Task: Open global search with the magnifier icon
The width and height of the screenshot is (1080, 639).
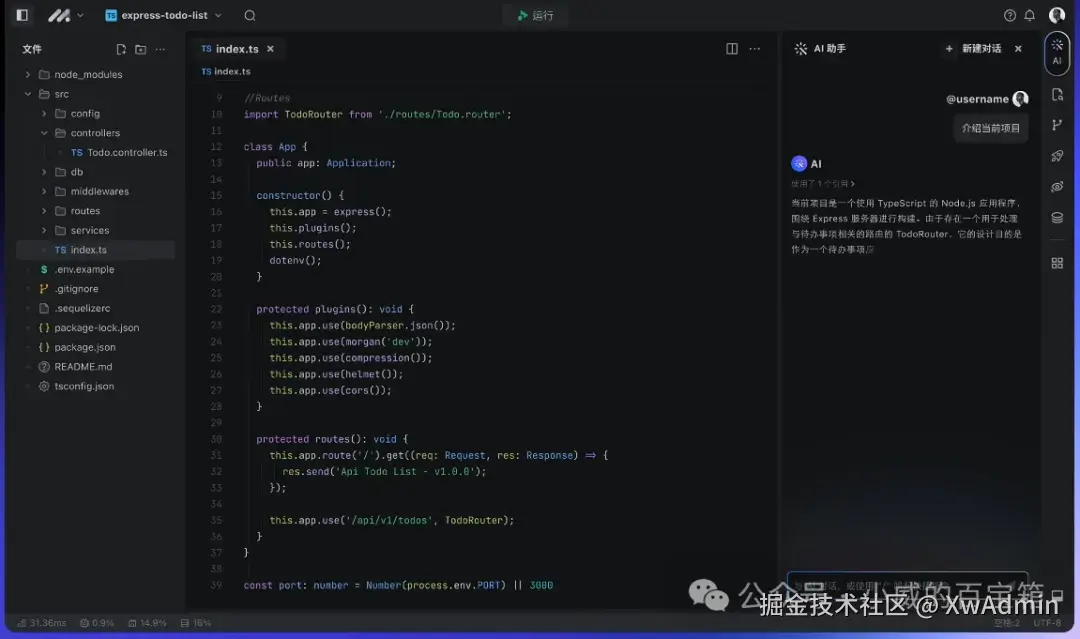Action: pyautogui.click(x=249, y=15)
